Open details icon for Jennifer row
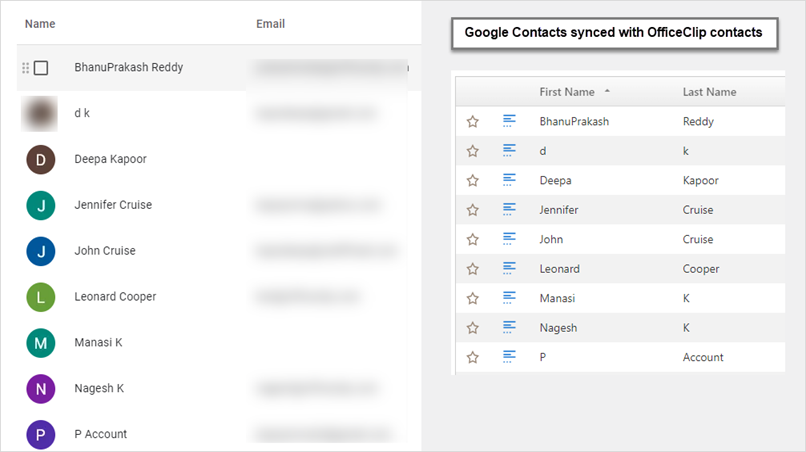Image resolution: width=806 pixels, height=452 pixels. tap(509, 209)
